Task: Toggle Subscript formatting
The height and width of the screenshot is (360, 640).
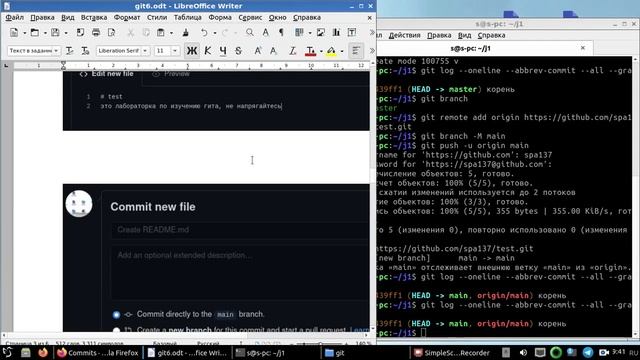Action: pos(273,51)
